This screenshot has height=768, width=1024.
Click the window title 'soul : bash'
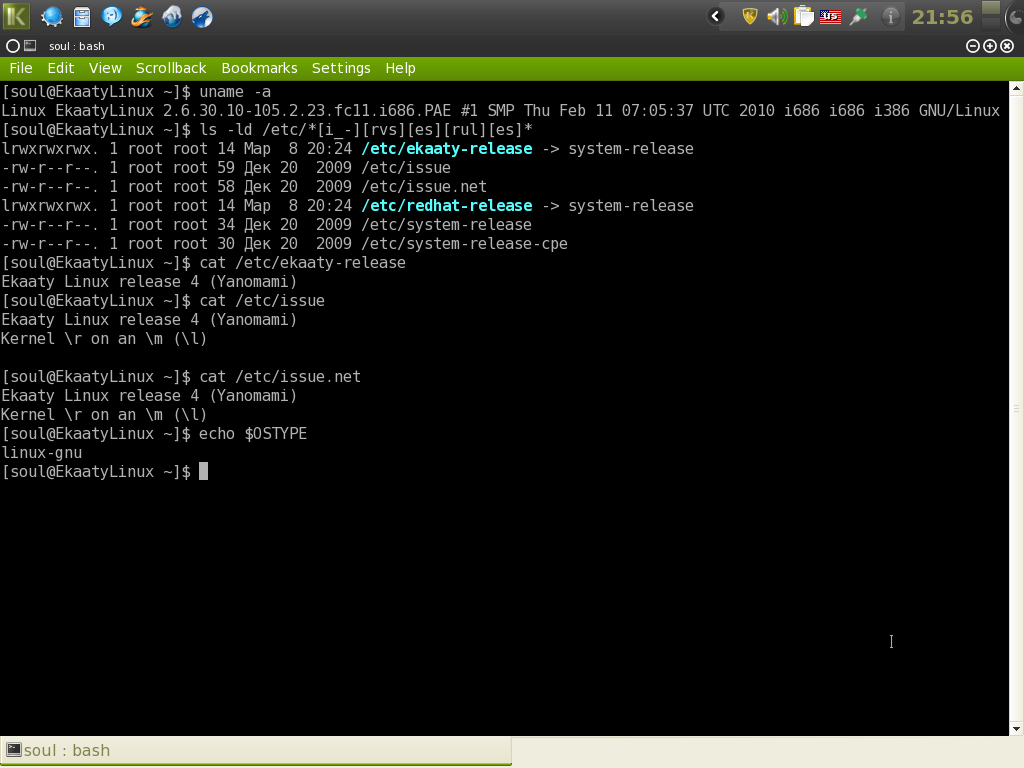[x=76, y=46]
